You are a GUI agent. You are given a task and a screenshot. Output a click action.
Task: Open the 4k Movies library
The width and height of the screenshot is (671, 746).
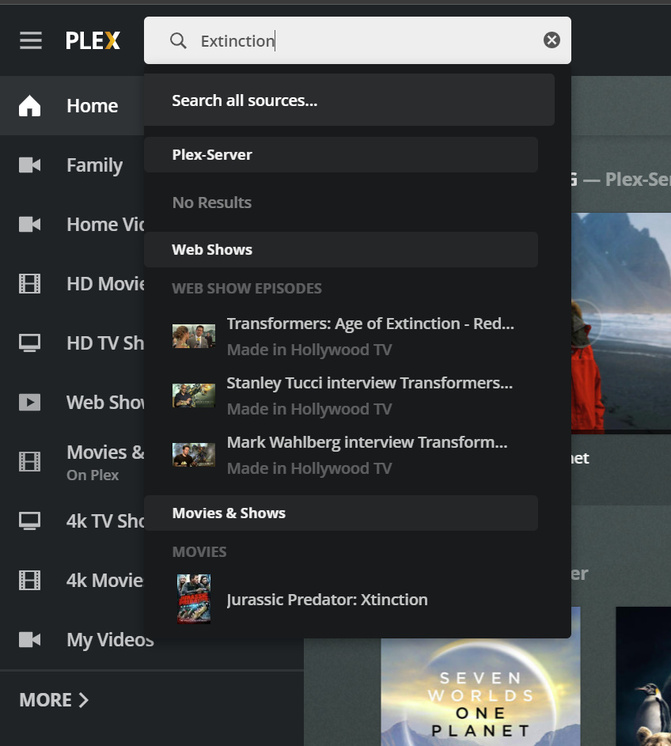(x=72, y=580)
